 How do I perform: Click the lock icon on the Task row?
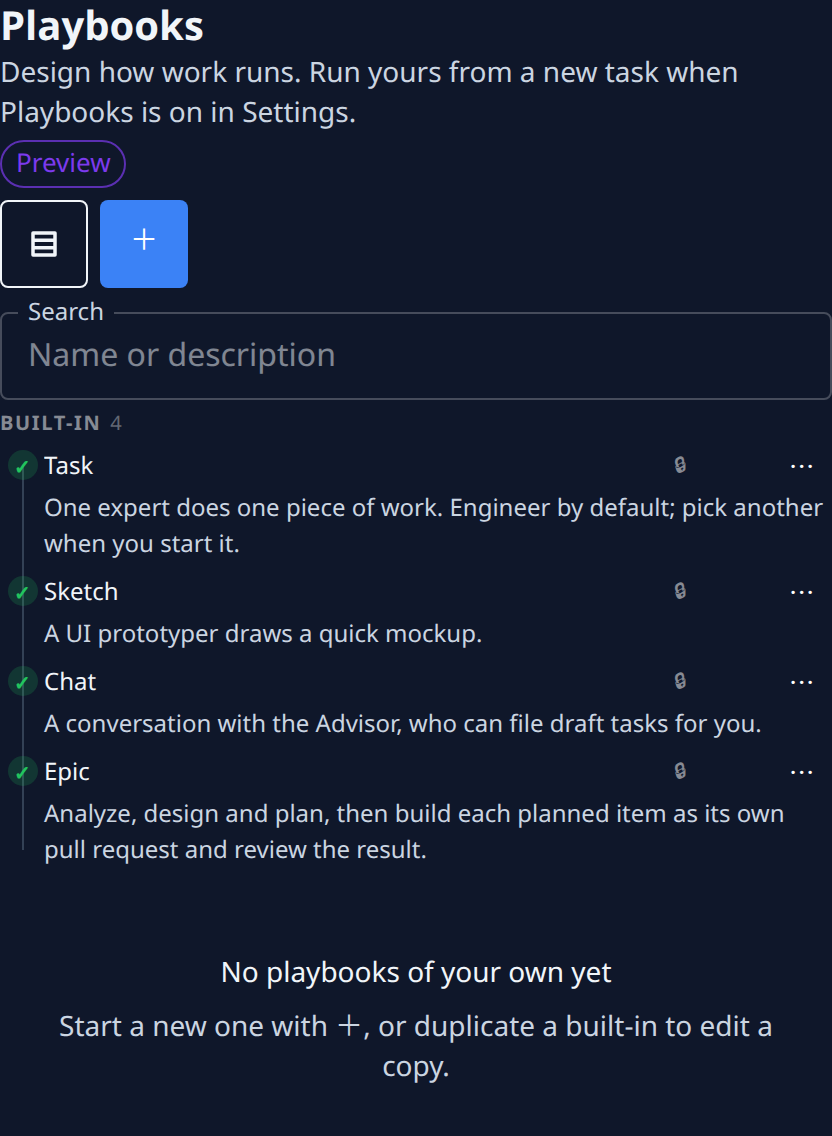(680, 465)
